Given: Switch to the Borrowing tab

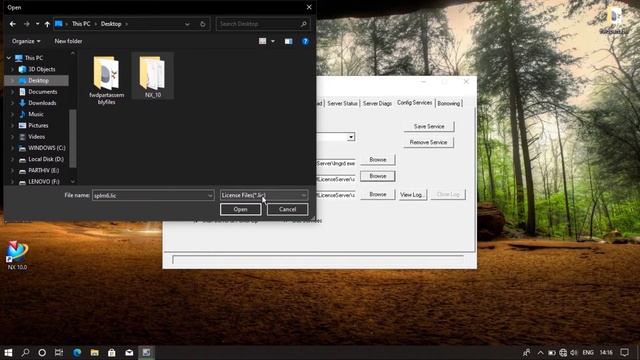Looking at the screenshot, I should point(449,104).
